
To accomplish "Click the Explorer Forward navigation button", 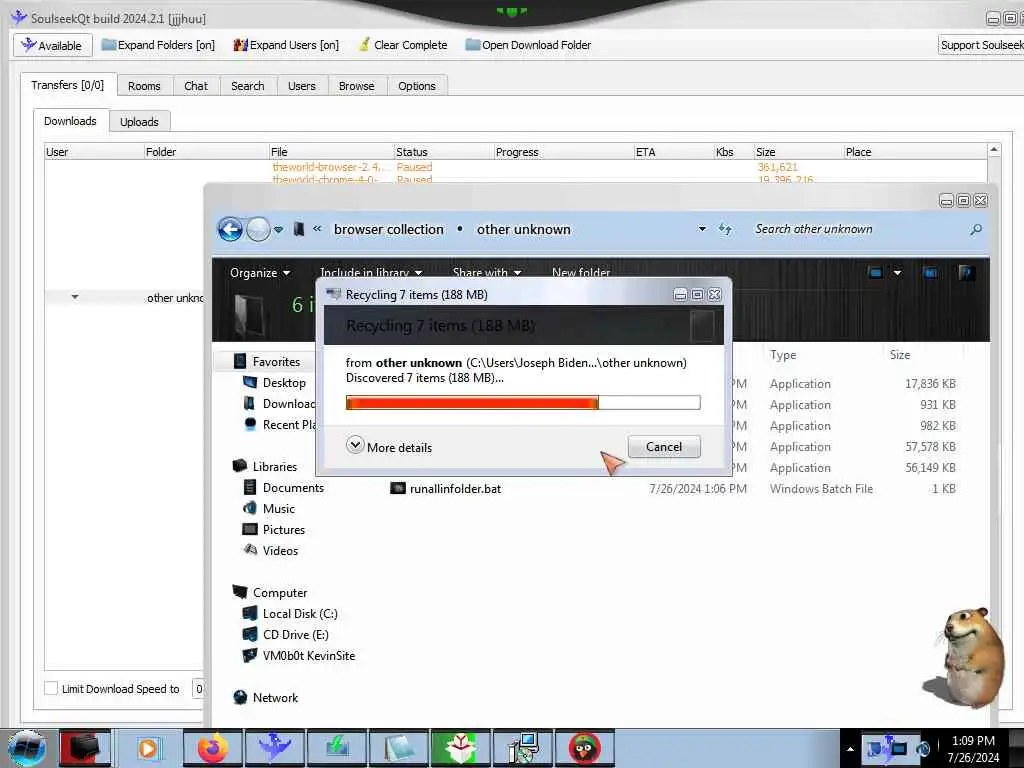I will coord(258,229).
